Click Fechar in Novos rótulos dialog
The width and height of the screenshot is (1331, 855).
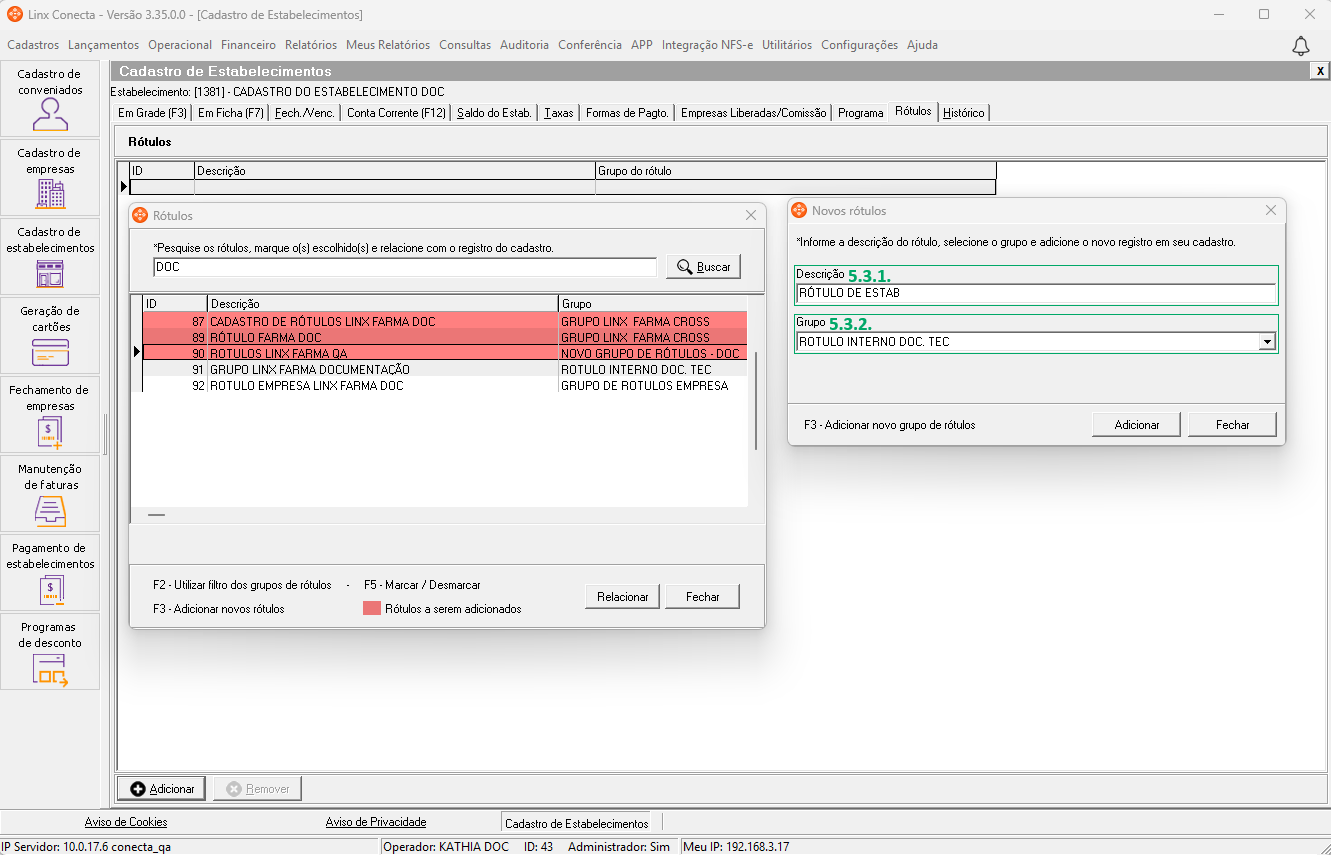1233,425
